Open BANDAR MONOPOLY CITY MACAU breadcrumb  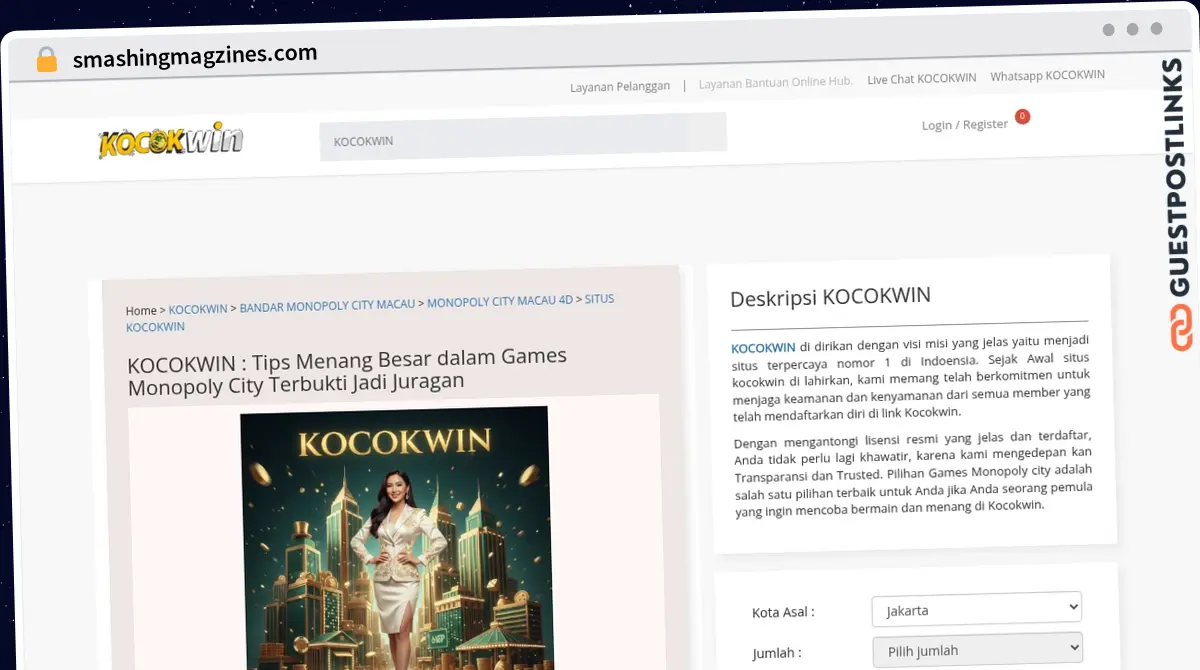(x=327, y=305)
